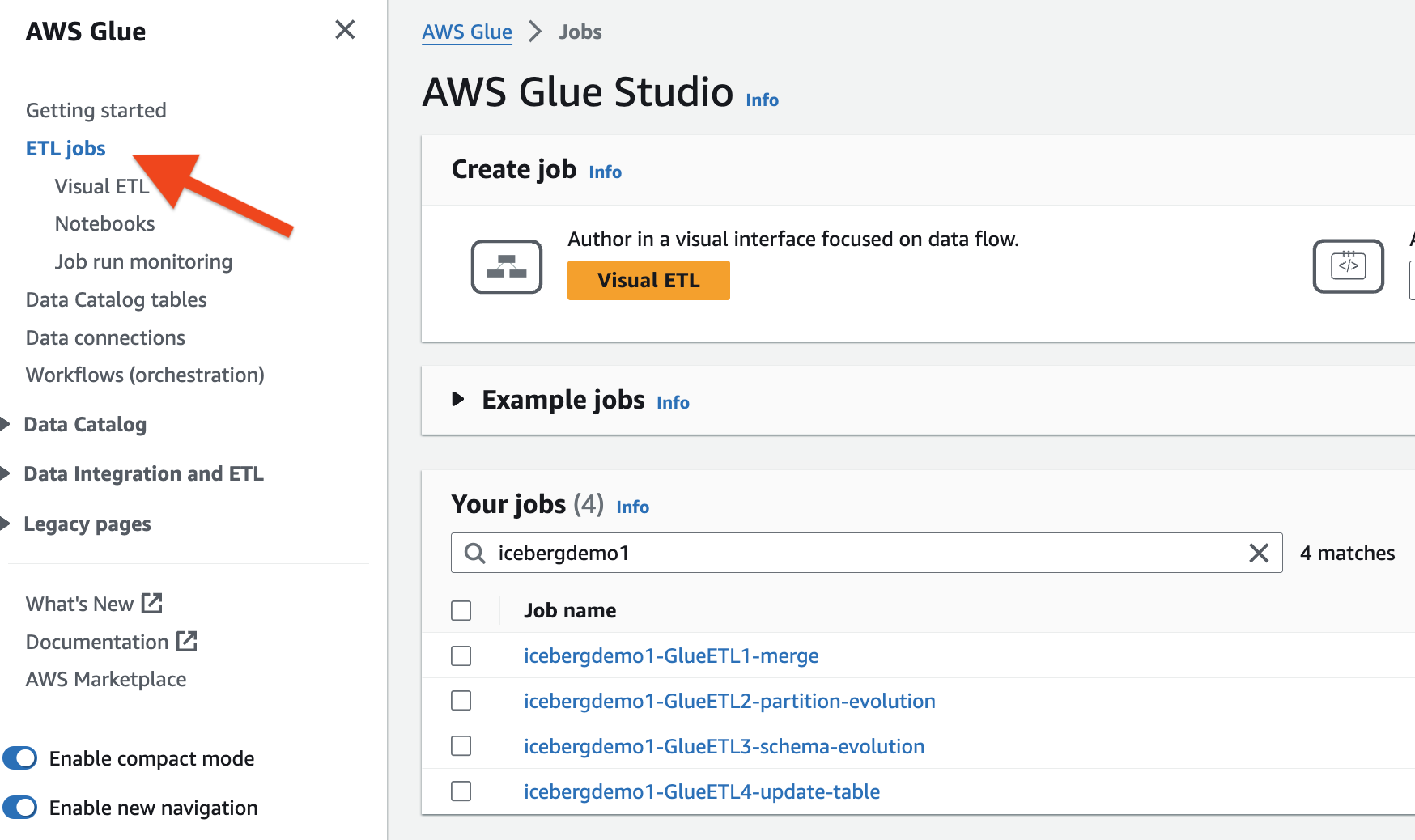Image resolution: width=1415 pixels, height=840 pixels.
Task: Open the Documentation external link icon
Action: click(187, 641)
